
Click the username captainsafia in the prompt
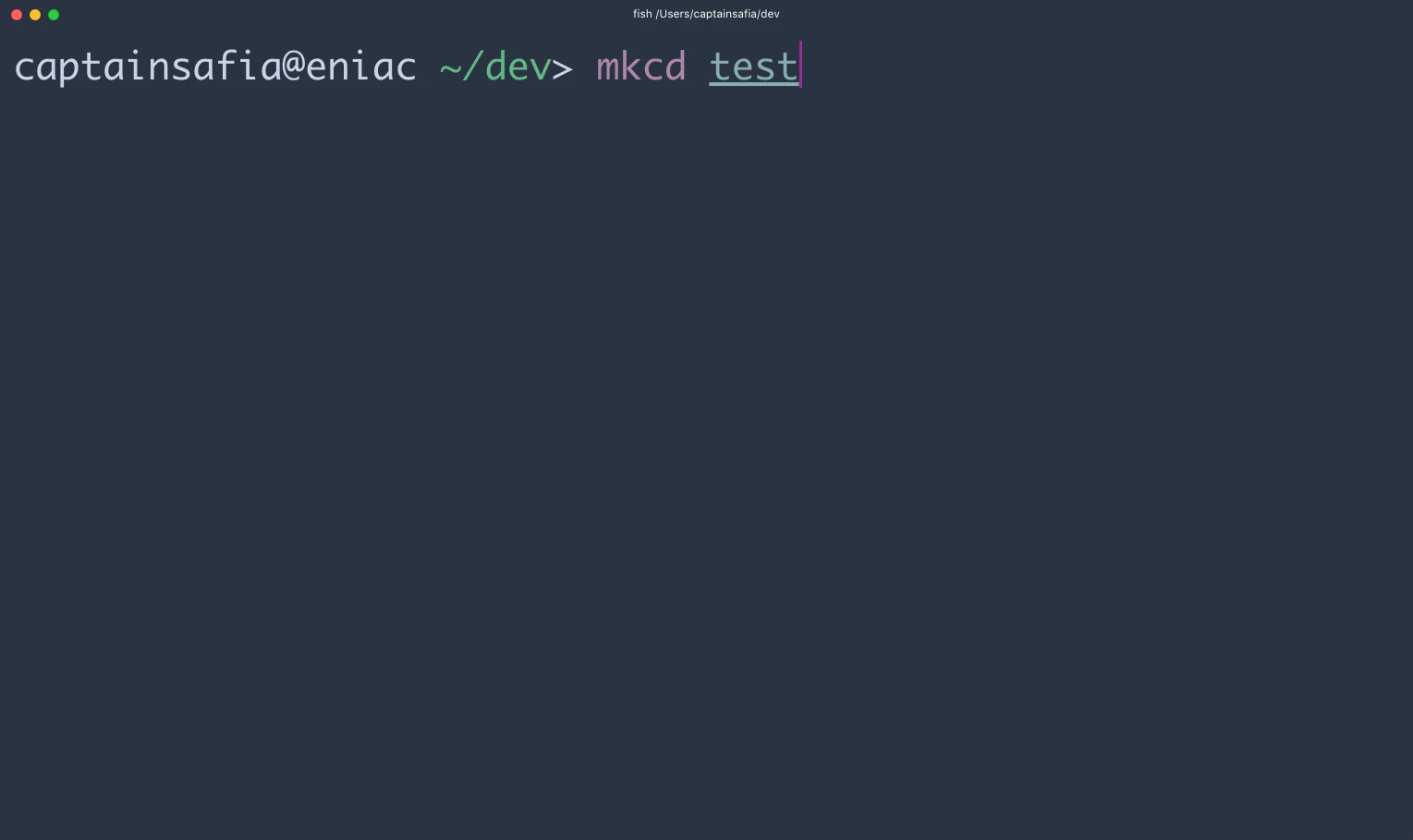pos(148,67)
